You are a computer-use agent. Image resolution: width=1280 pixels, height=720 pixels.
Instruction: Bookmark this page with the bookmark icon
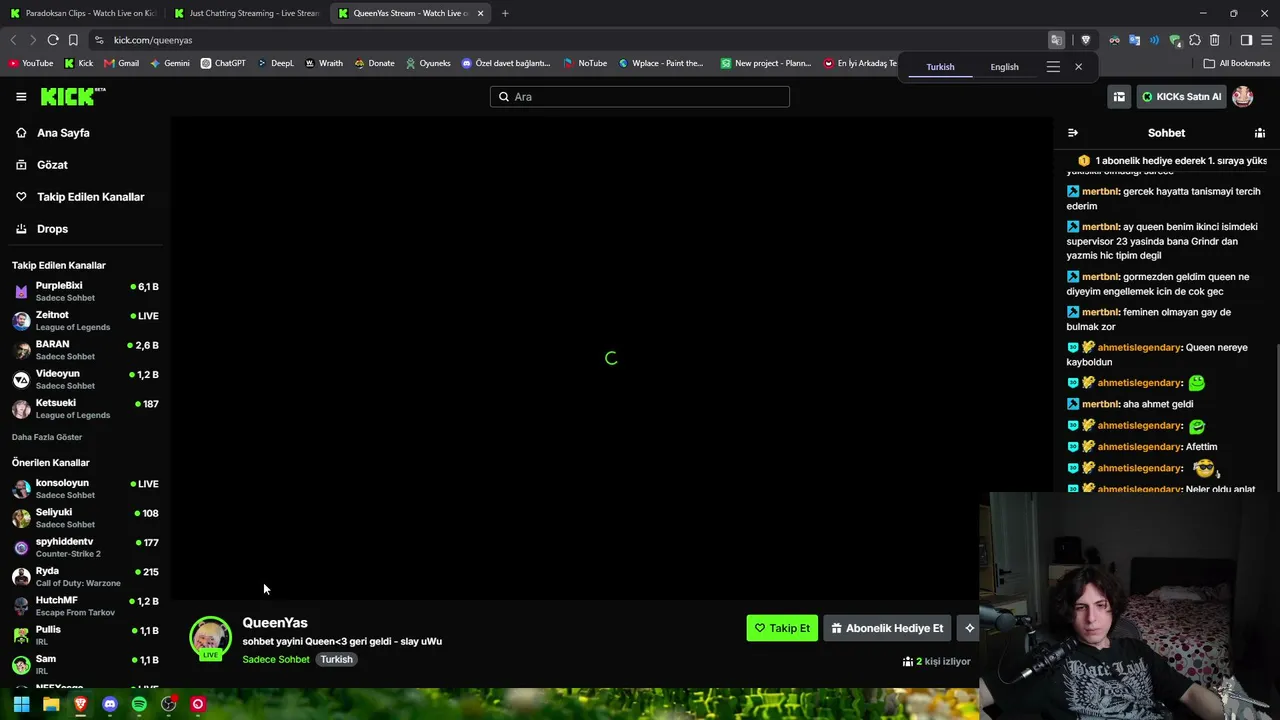[x=73, y=40]
